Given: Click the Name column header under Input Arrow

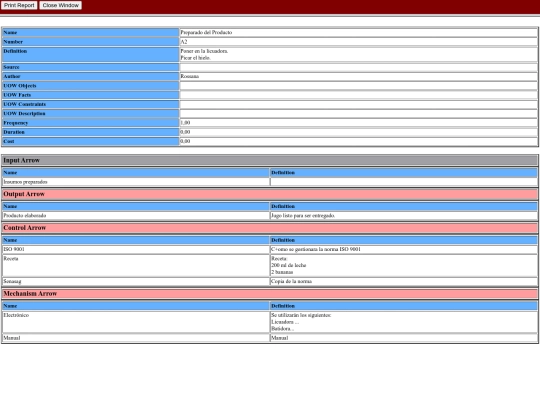Looking at the screenshot, I should pos(136,173).
